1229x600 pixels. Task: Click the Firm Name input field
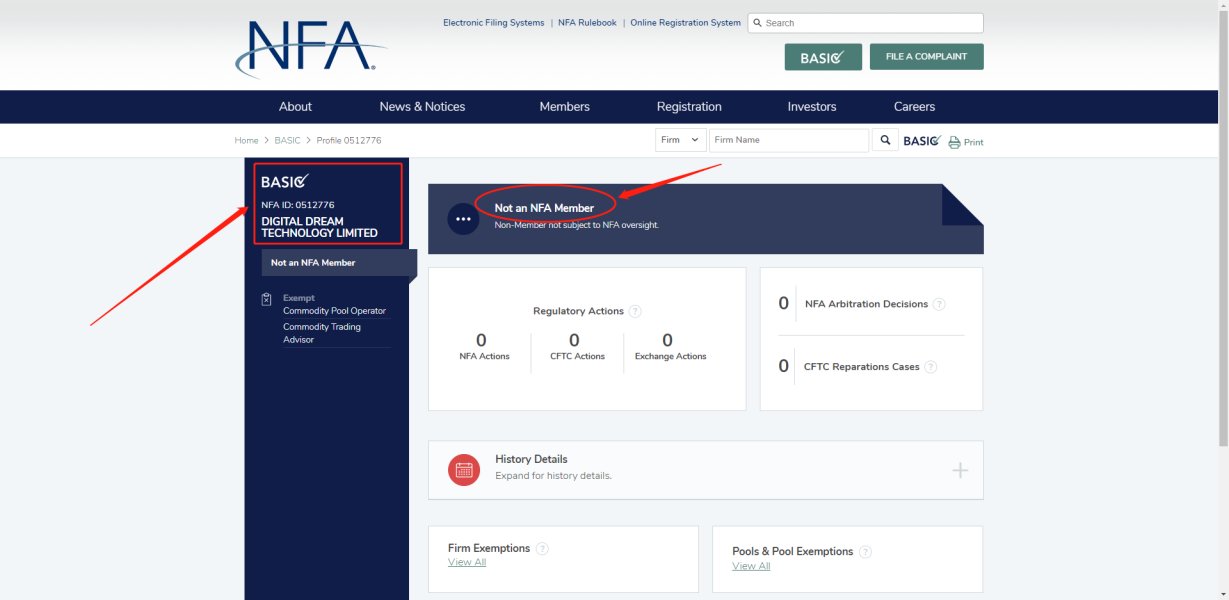pos(789,140)
